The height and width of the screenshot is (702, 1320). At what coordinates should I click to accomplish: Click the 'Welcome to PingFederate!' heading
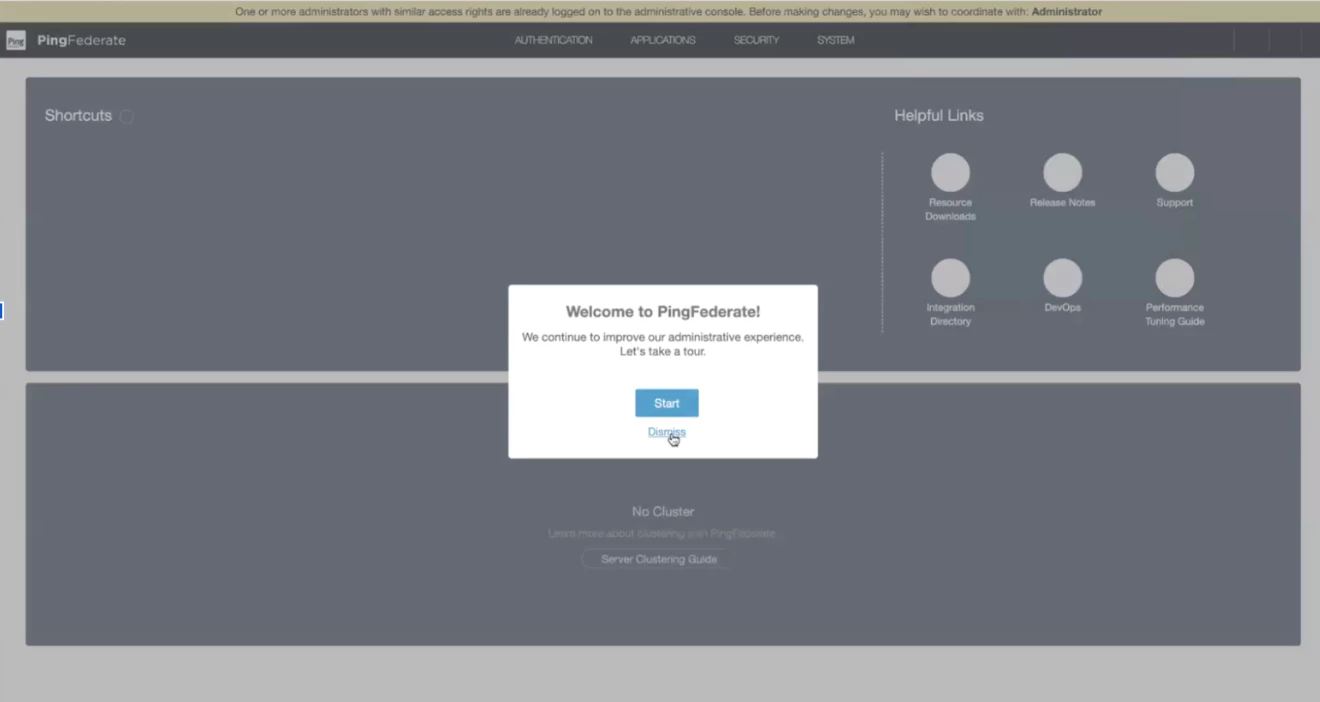coord(663,312)
